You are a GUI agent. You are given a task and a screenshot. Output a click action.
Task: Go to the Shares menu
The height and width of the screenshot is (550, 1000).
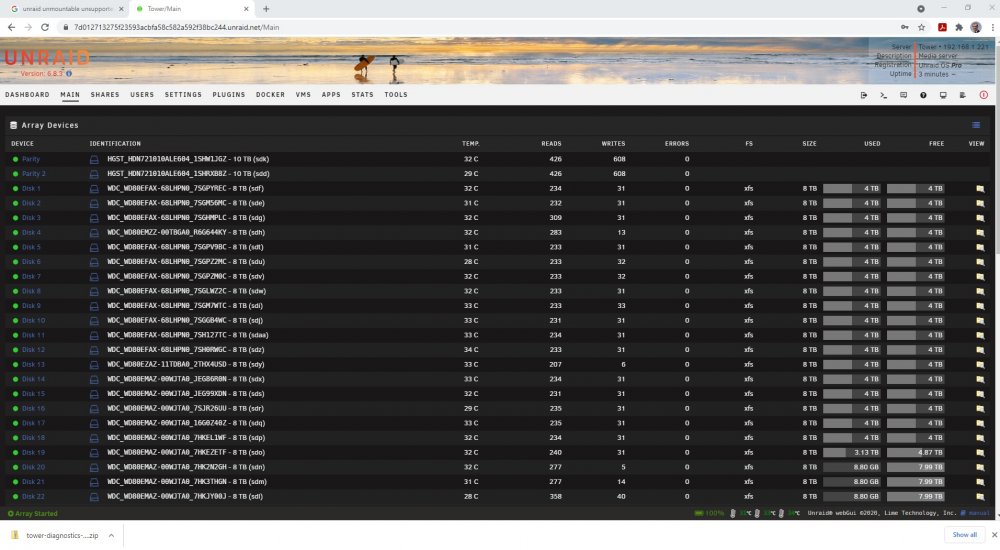105,94
